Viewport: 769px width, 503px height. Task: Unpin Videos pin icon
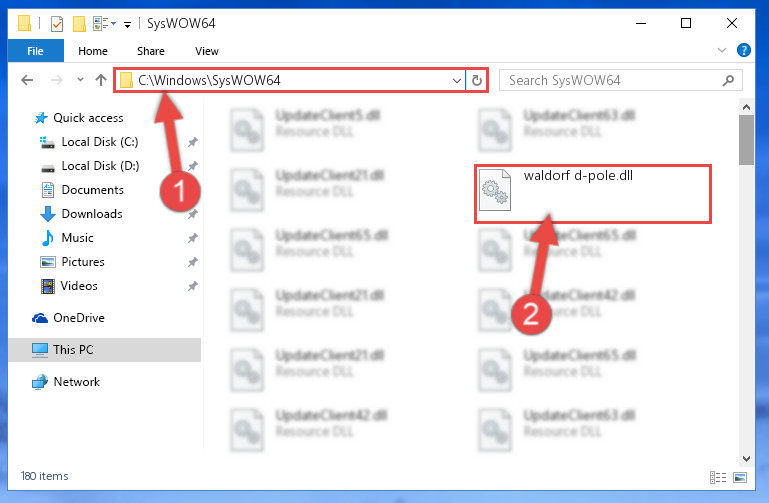[x=193, y=286]
